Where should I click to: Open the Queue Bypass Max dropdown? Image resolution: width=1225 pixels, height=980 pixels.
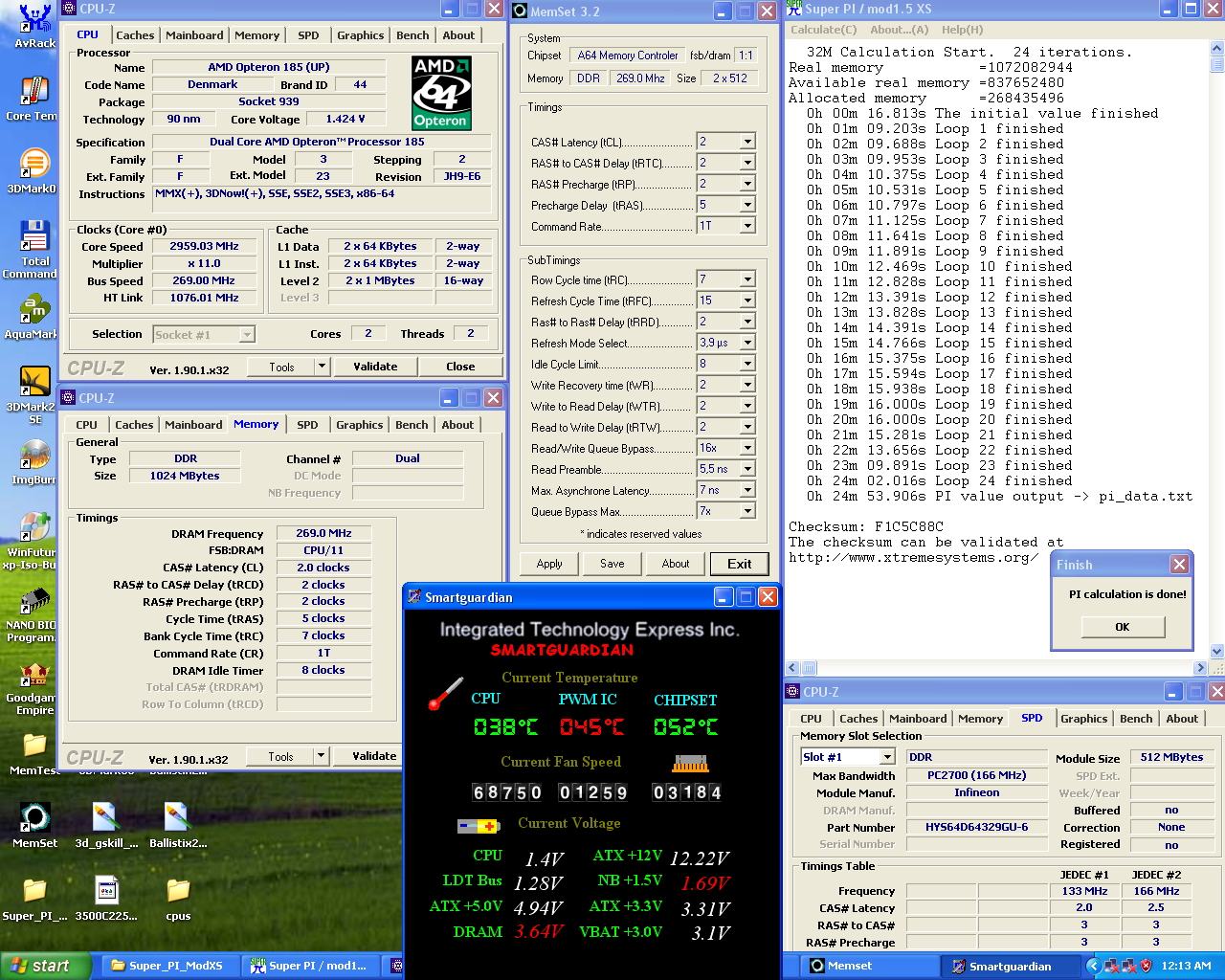click(x=747, y=511)
